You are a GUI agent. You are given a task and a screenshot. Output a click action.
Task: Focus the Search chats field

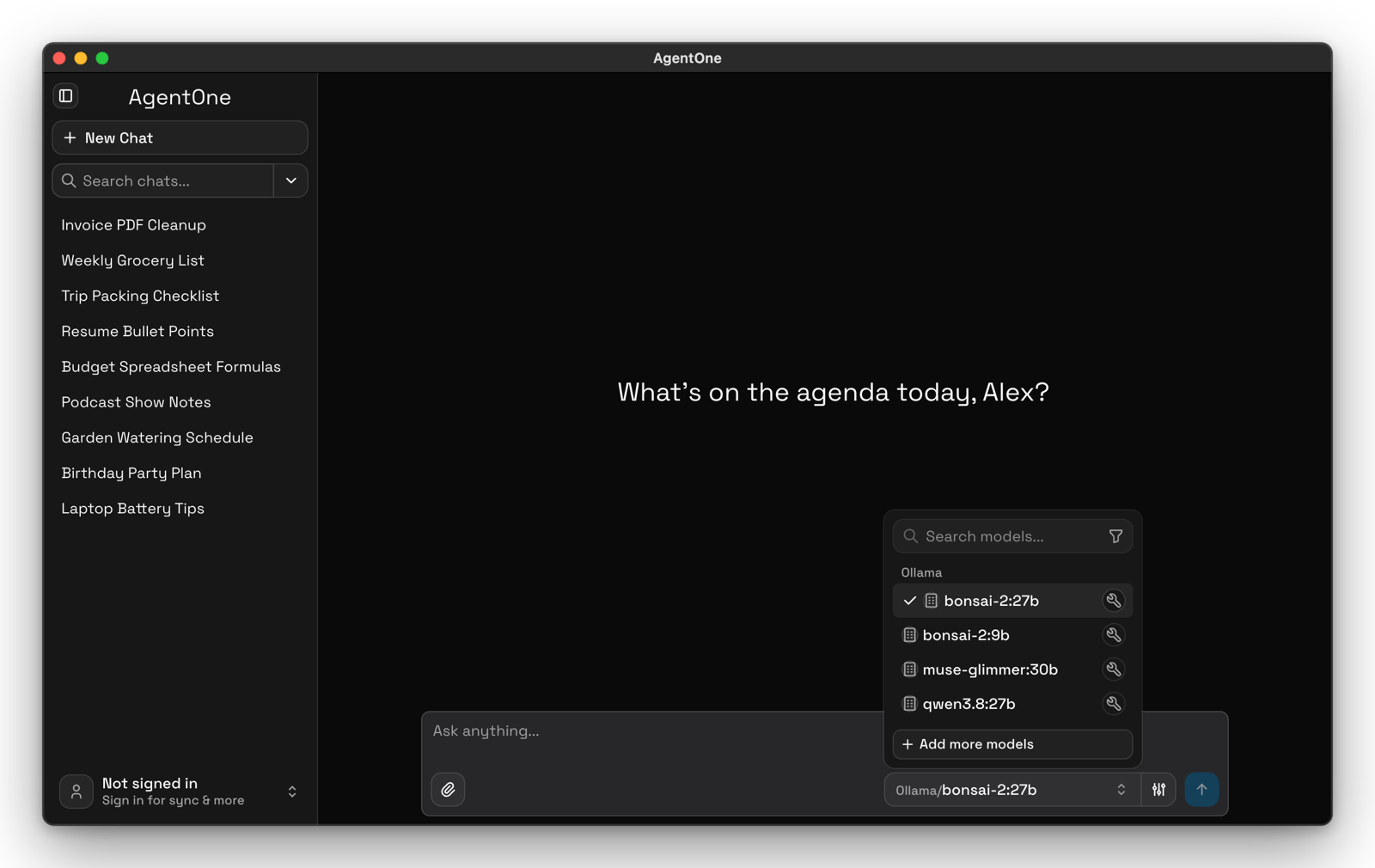pos(163,180)
